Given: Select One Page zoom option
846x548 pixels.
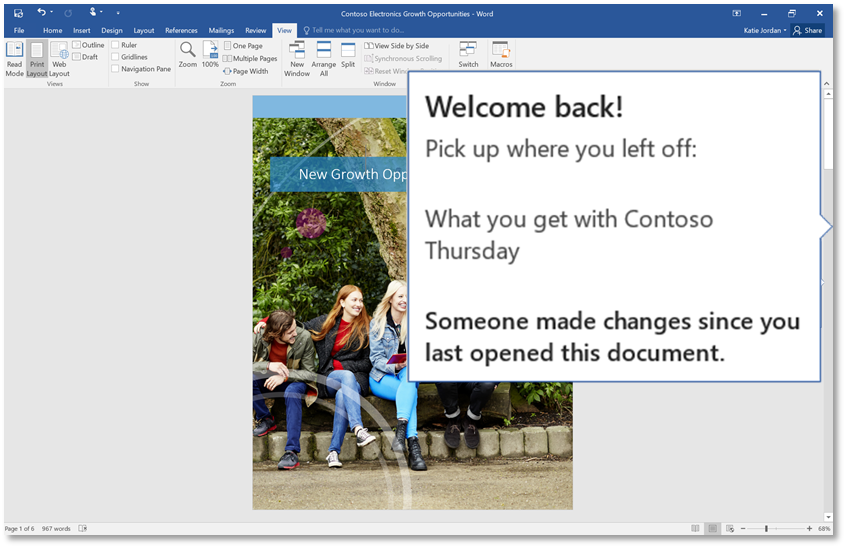Looking at the screenshot, I should pyautogui.click(x=243, y=46).
